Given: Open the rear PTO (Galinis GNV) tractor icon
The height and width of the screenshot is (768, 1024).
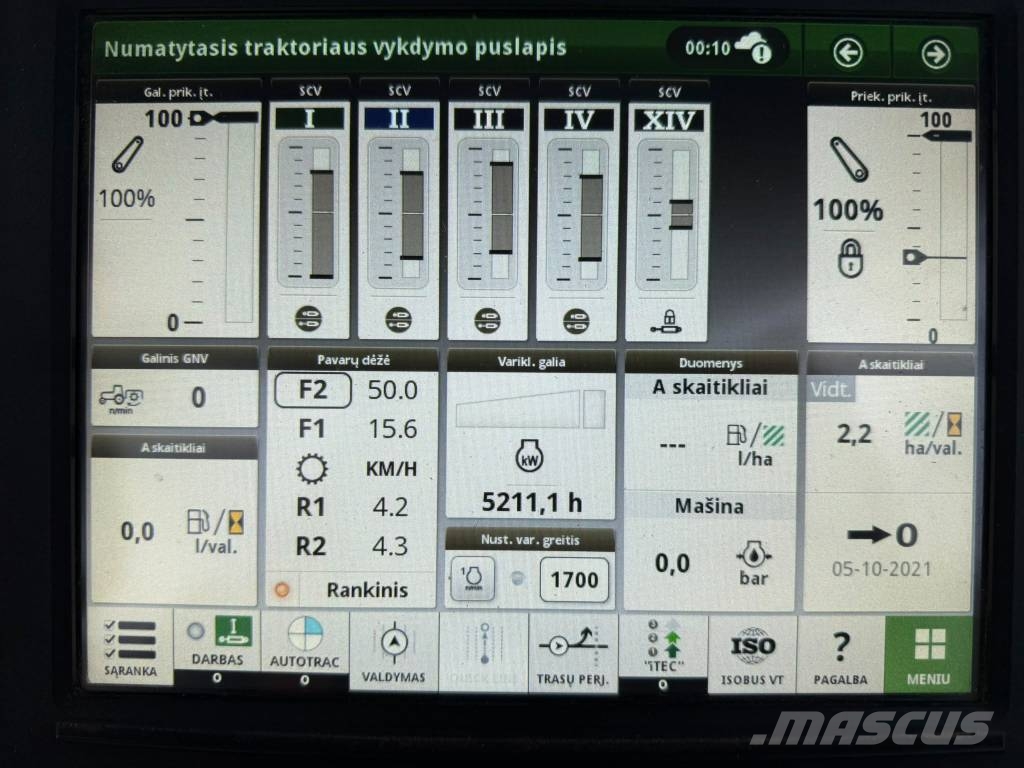Looking at the screenshot, I should point(121,398).
